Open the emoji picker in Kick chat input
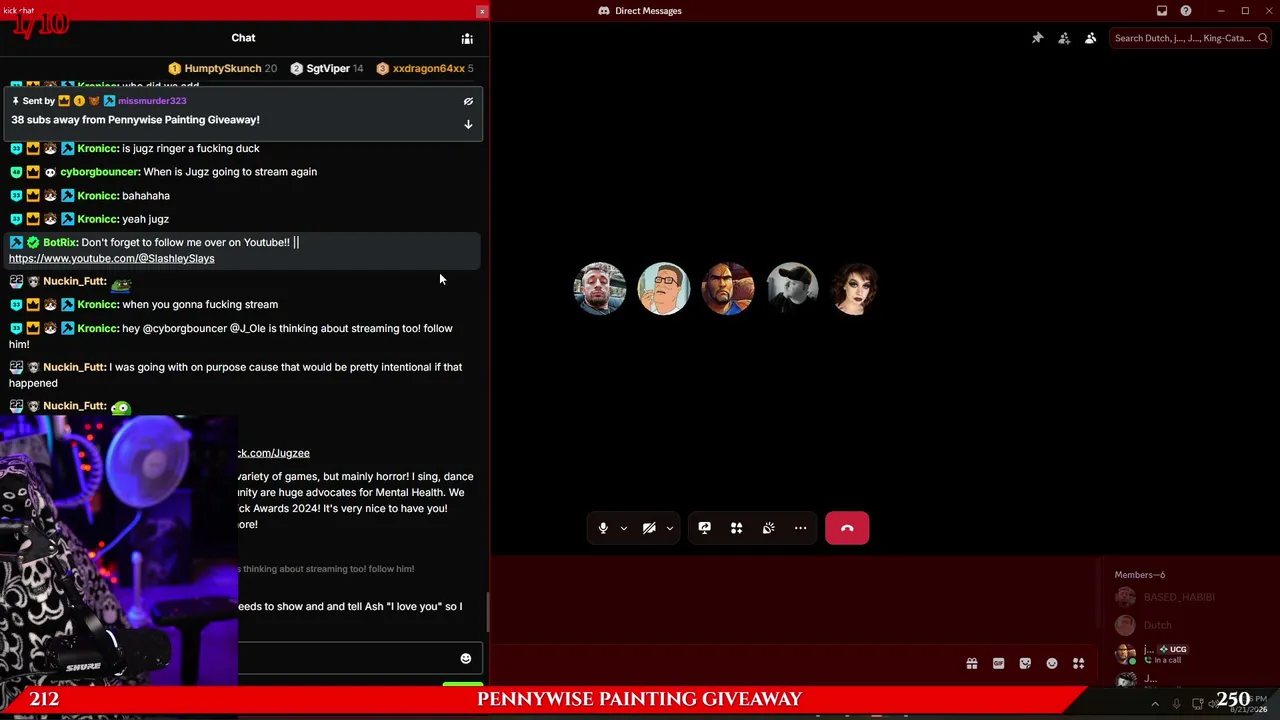1280x720 pixels. point(465,658)
